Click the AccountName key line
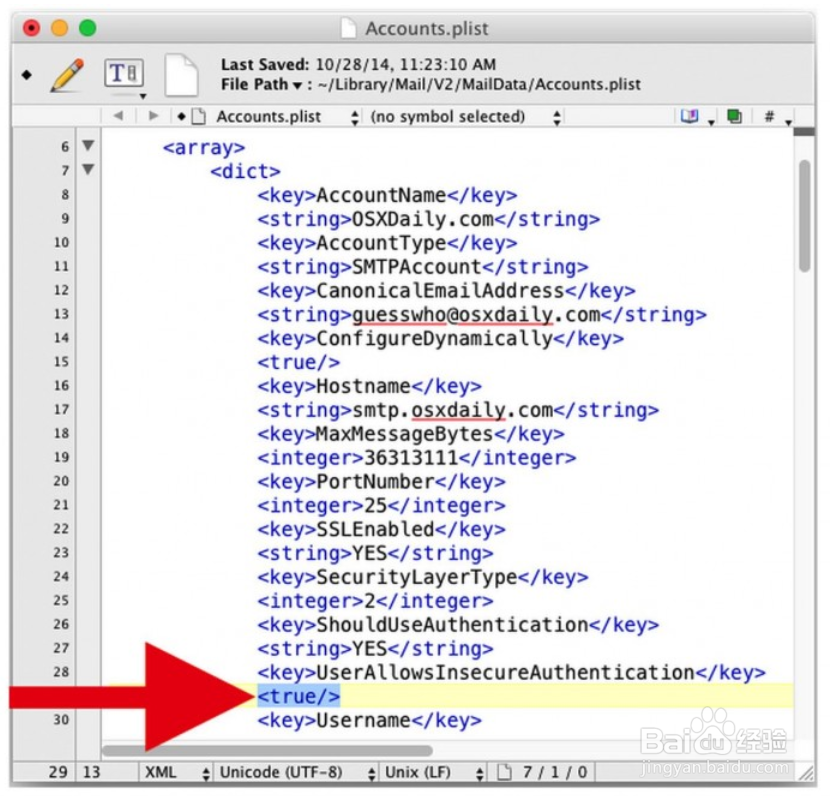834x796 pixels. (387, 195)
